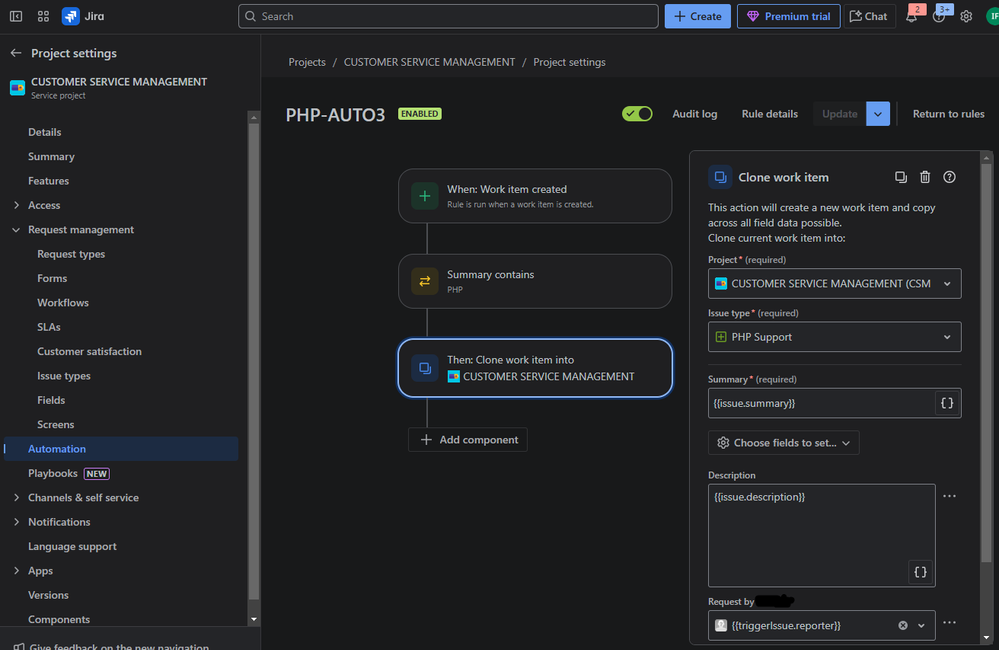Viewport: 999px width, 650px height.
Task: Click the sidebar vertical scrollbar
Action: tap(254, 360)
